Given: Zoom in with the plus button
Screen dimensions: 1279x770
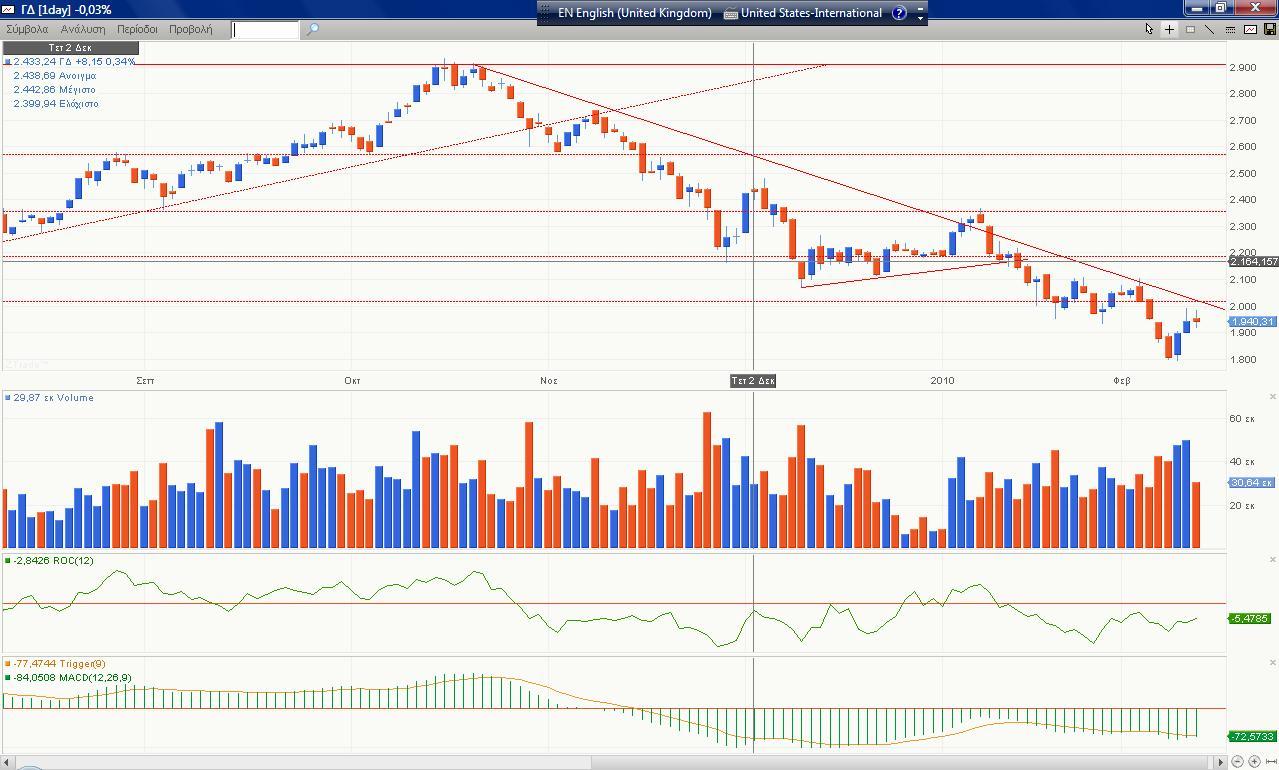Looking at the screenshot, I should pos(1254,762).
